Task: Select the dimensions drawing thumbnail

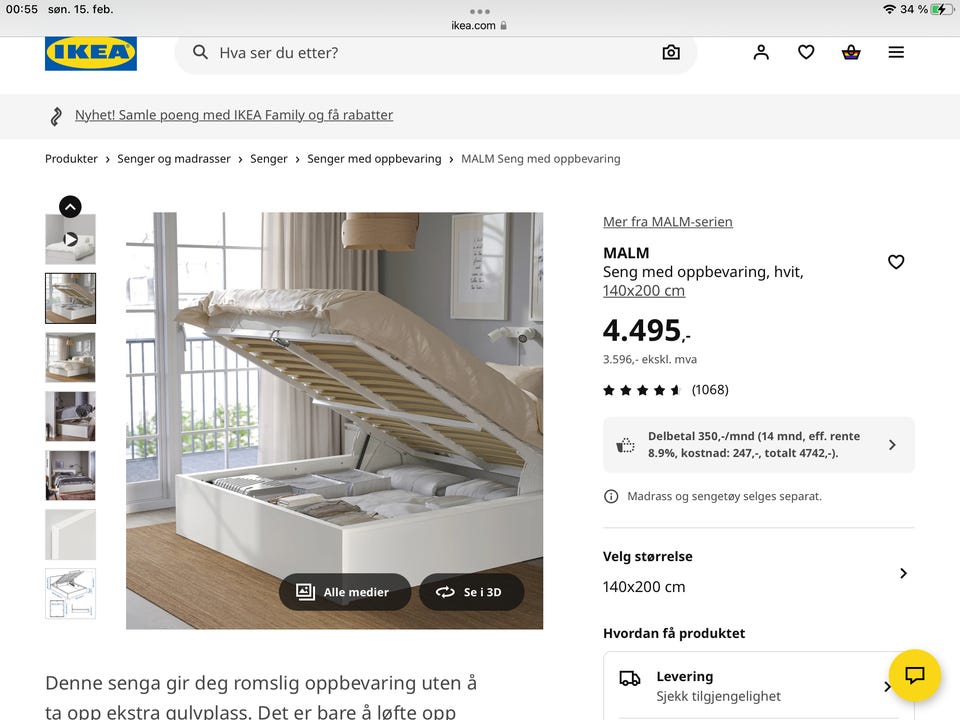Action: coord(70,593)
